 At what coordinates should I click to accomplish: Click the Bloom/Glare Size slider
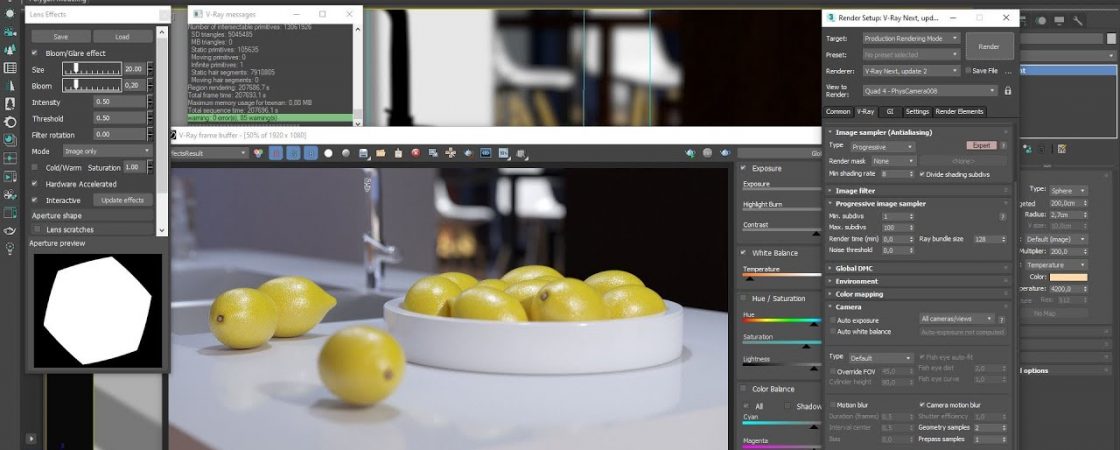click(x=91, y=69)
